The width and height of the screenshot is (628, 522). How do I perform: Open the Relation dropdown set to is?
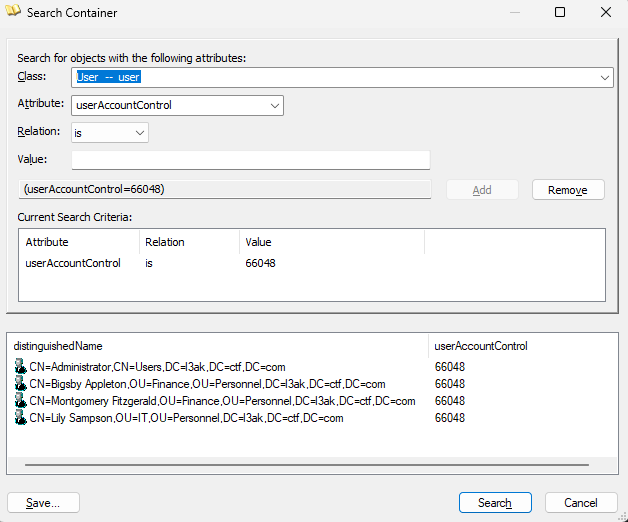pos(139,132)
